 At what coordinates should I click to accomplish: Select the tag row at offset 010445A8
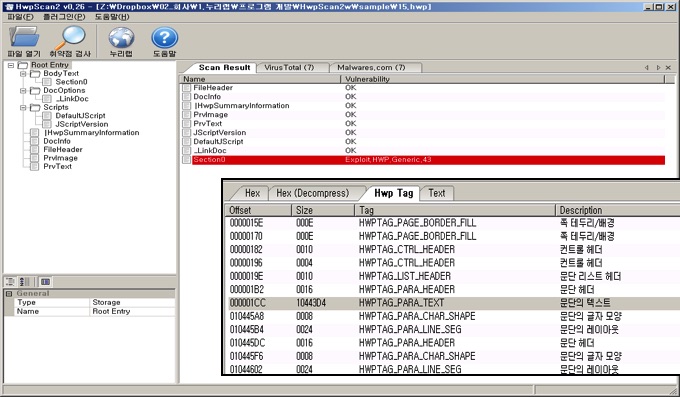pos(454,316)
